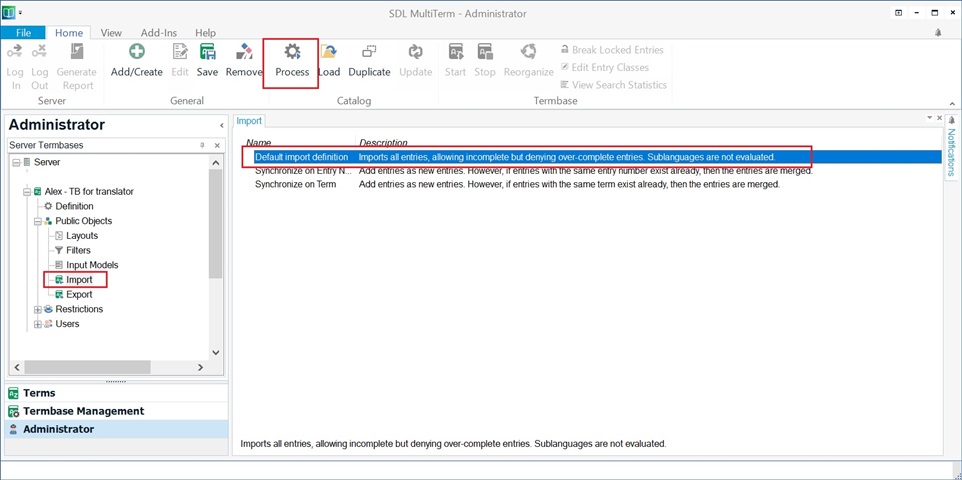Select Synchronize on Term row

coord(590,184)
